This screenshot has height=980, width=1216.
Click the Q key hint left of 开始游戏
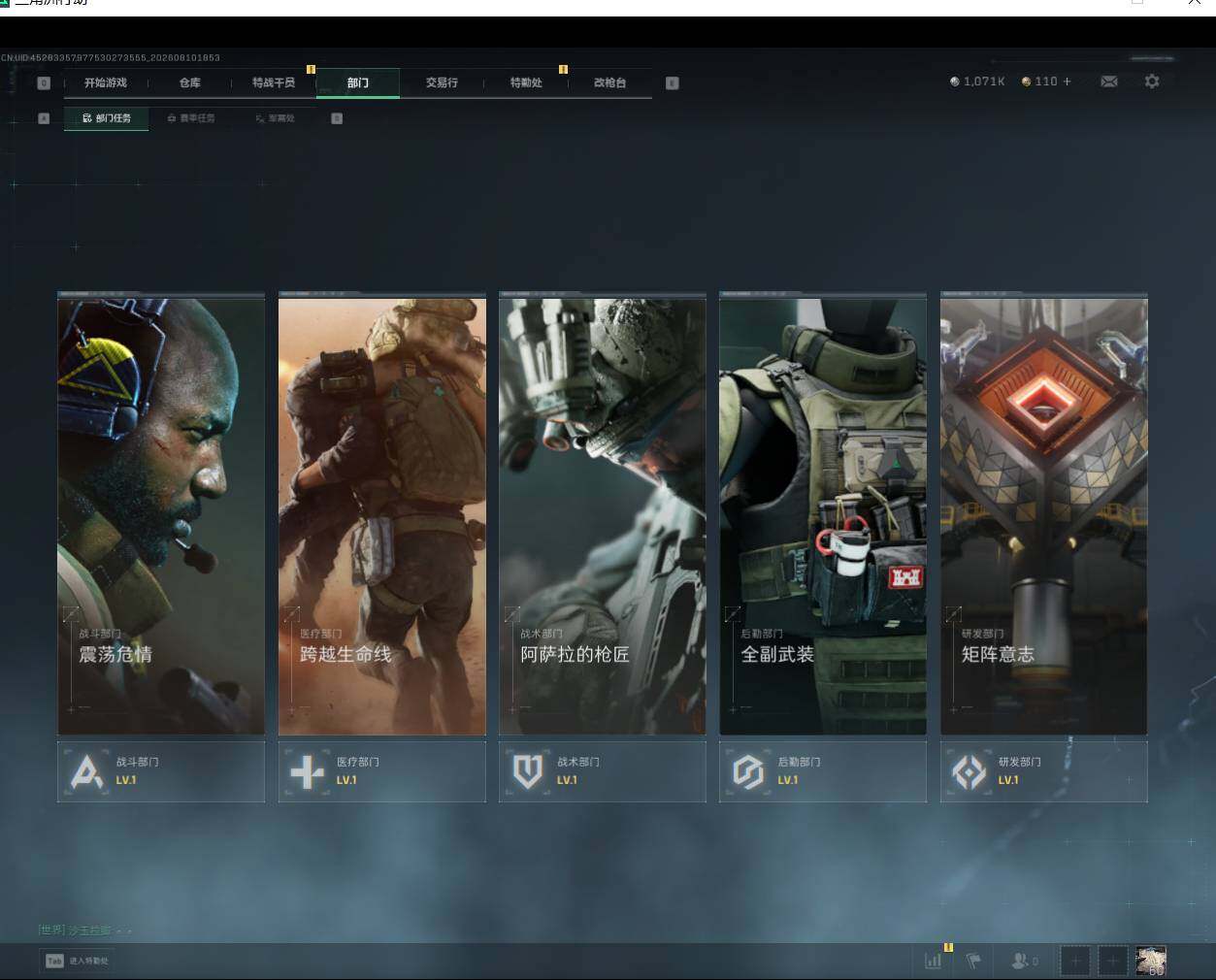pos(44,83)
